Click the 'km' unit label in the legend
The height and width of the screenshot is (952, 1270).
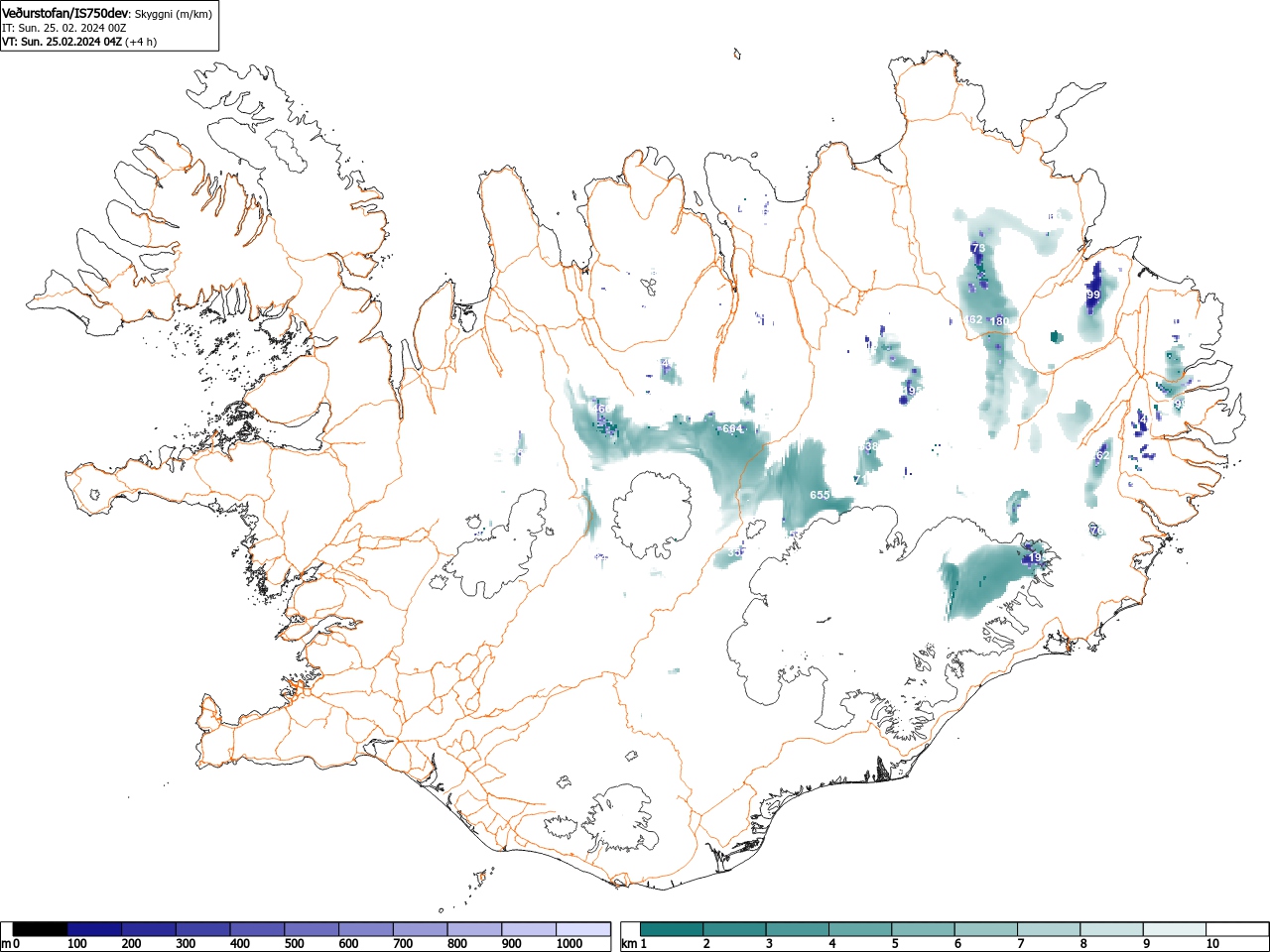tap(628, 944)
